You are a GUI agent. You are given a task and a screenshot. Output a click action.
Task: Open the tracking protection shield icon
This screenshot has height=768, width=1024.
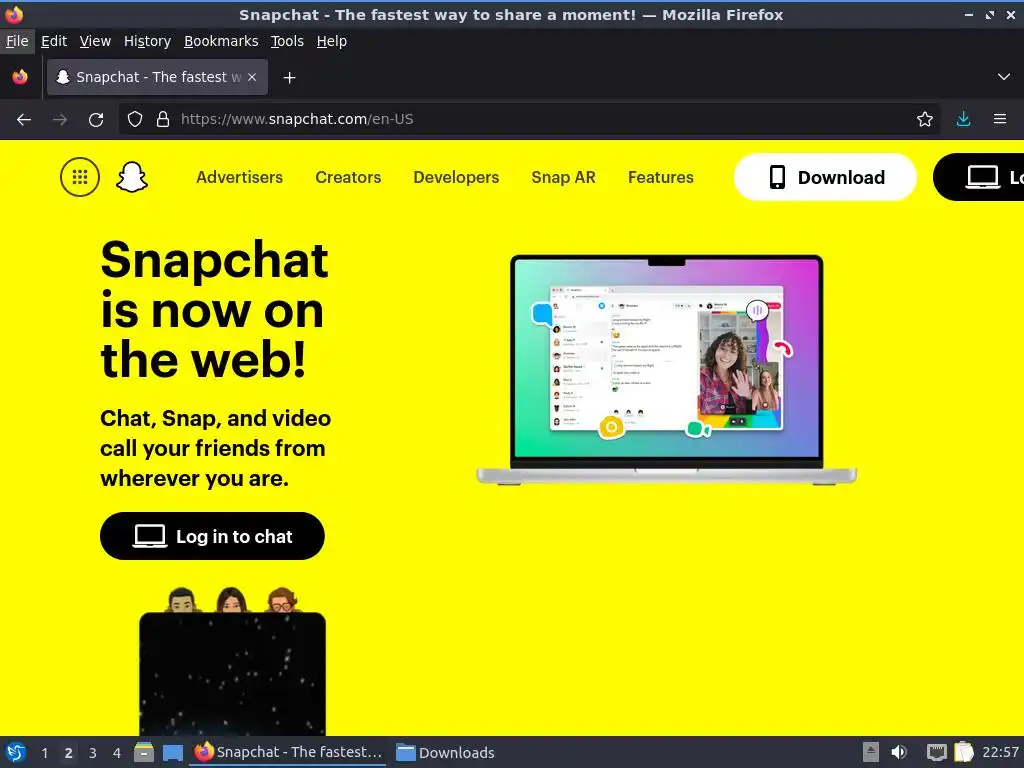[x=135, y=120]
